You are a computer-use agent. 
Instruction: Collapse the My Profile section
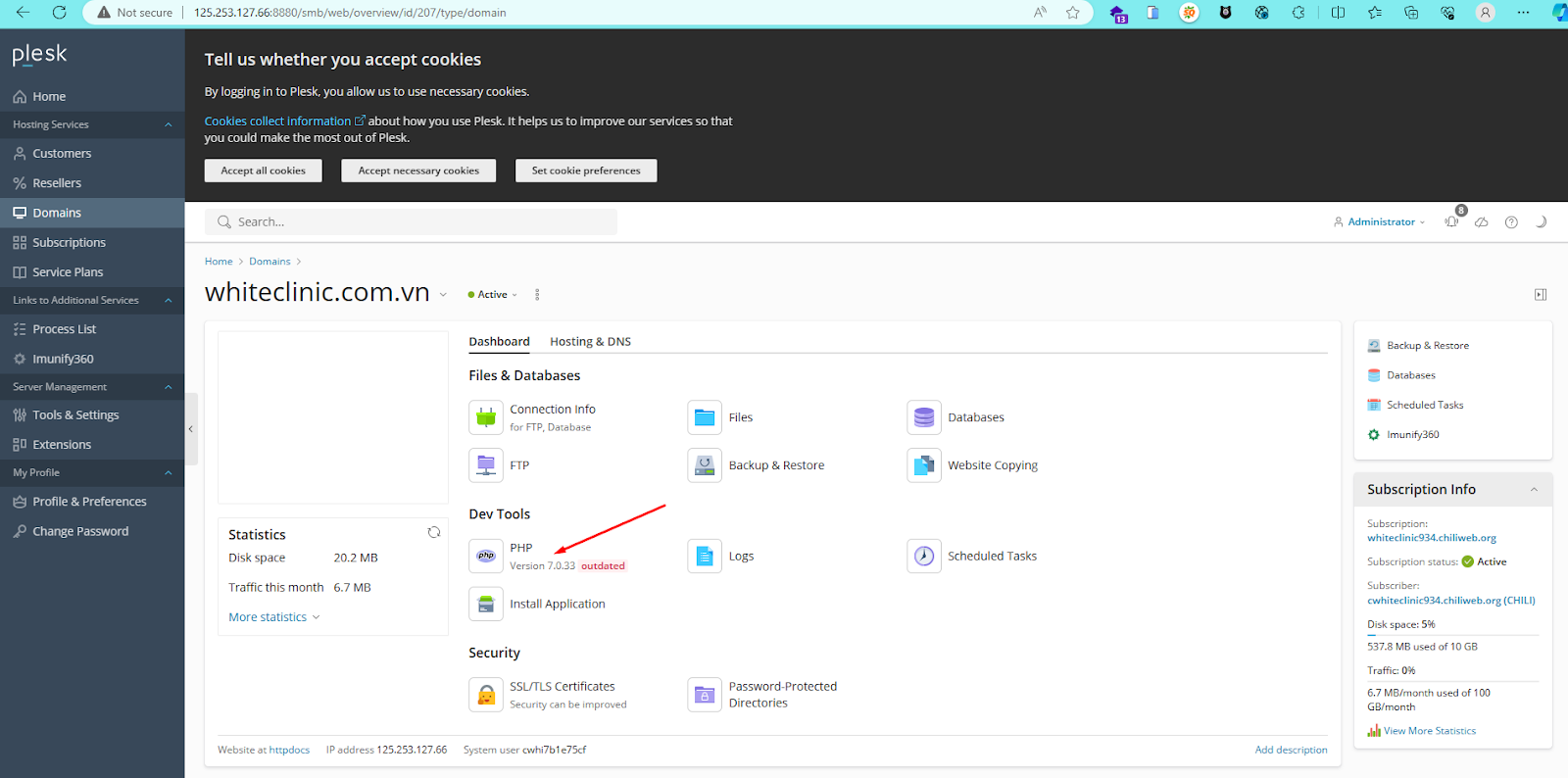169,472
